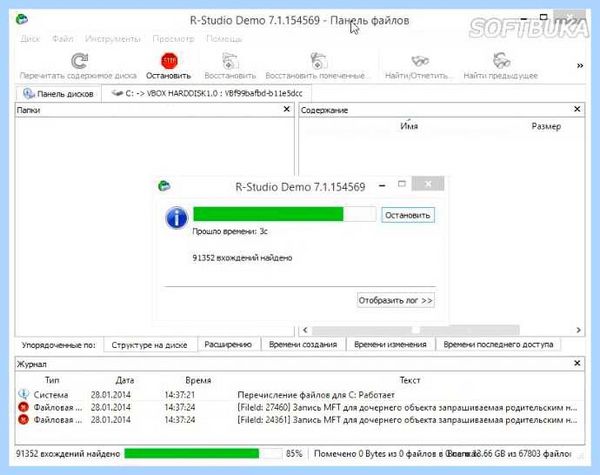Select the log row with FileId: 27460
The height and width of the screenshot is (475, 600).
tap(300, 407)
